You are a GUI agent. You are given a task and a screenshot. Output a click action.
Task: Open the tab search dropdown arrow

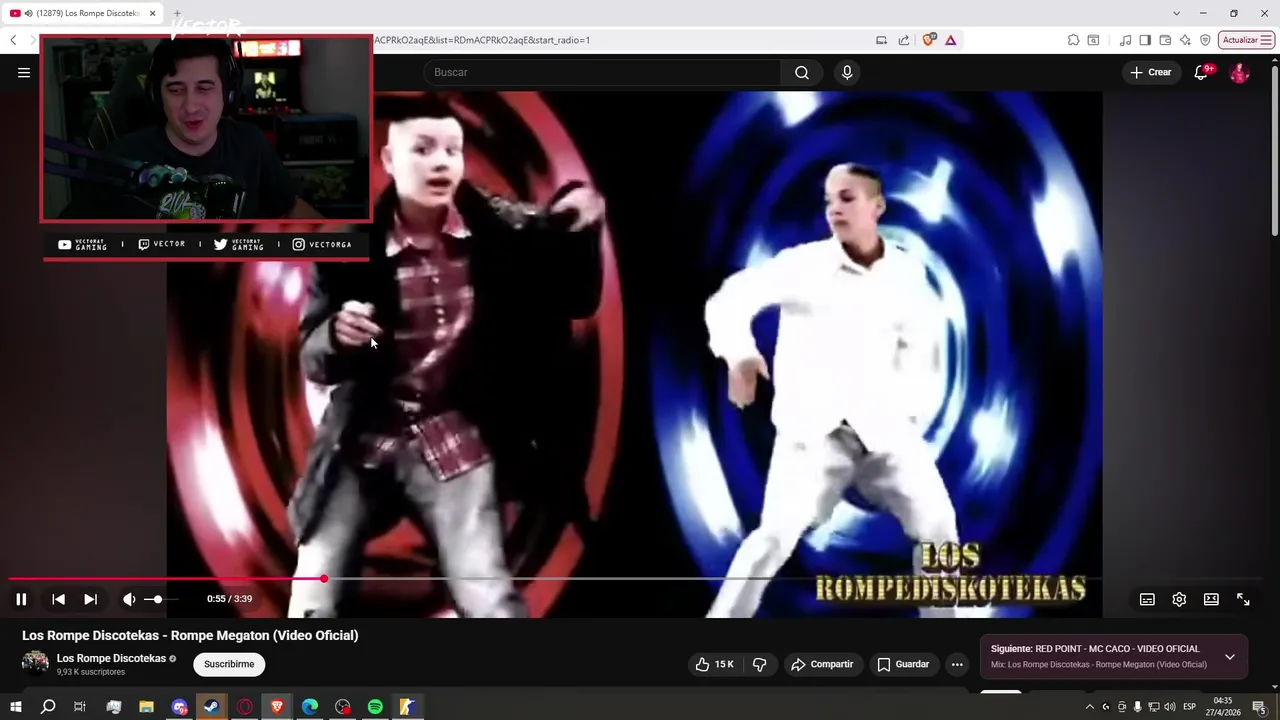1176,13
